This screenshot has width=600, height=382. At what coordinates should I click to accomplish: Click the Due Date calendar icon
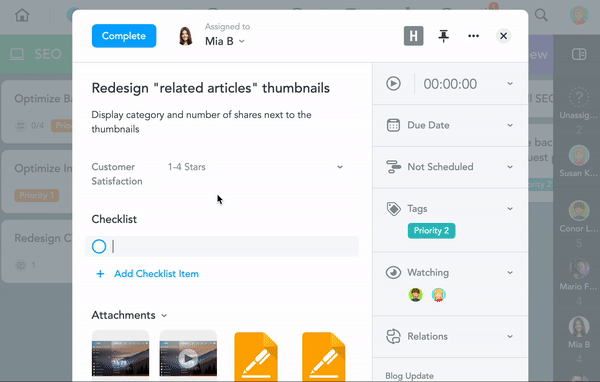pyautogui.click(x=393, y=125)
